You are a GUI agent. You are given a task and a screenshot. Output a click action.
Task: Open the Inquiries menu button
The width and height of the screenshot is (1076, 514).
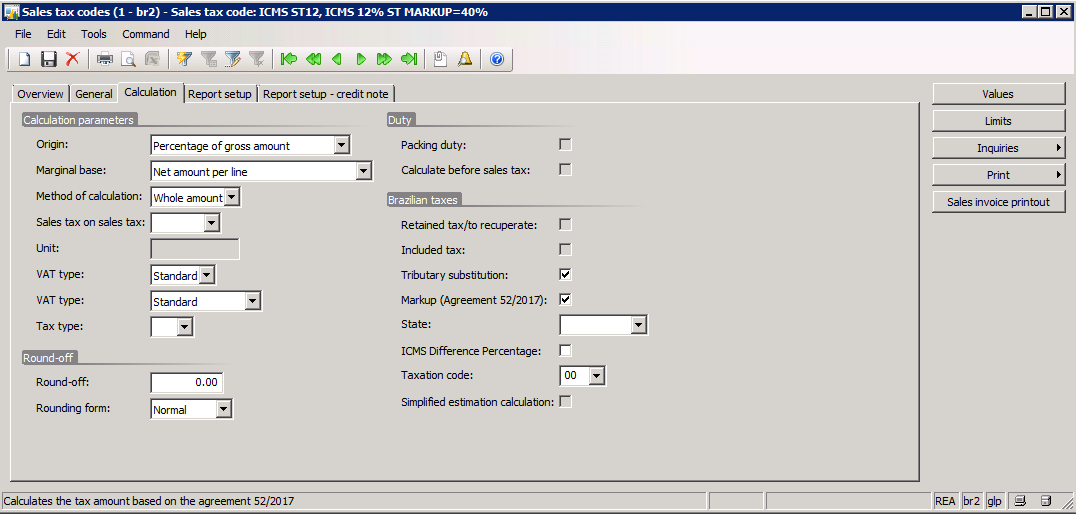tap(998, 148)
